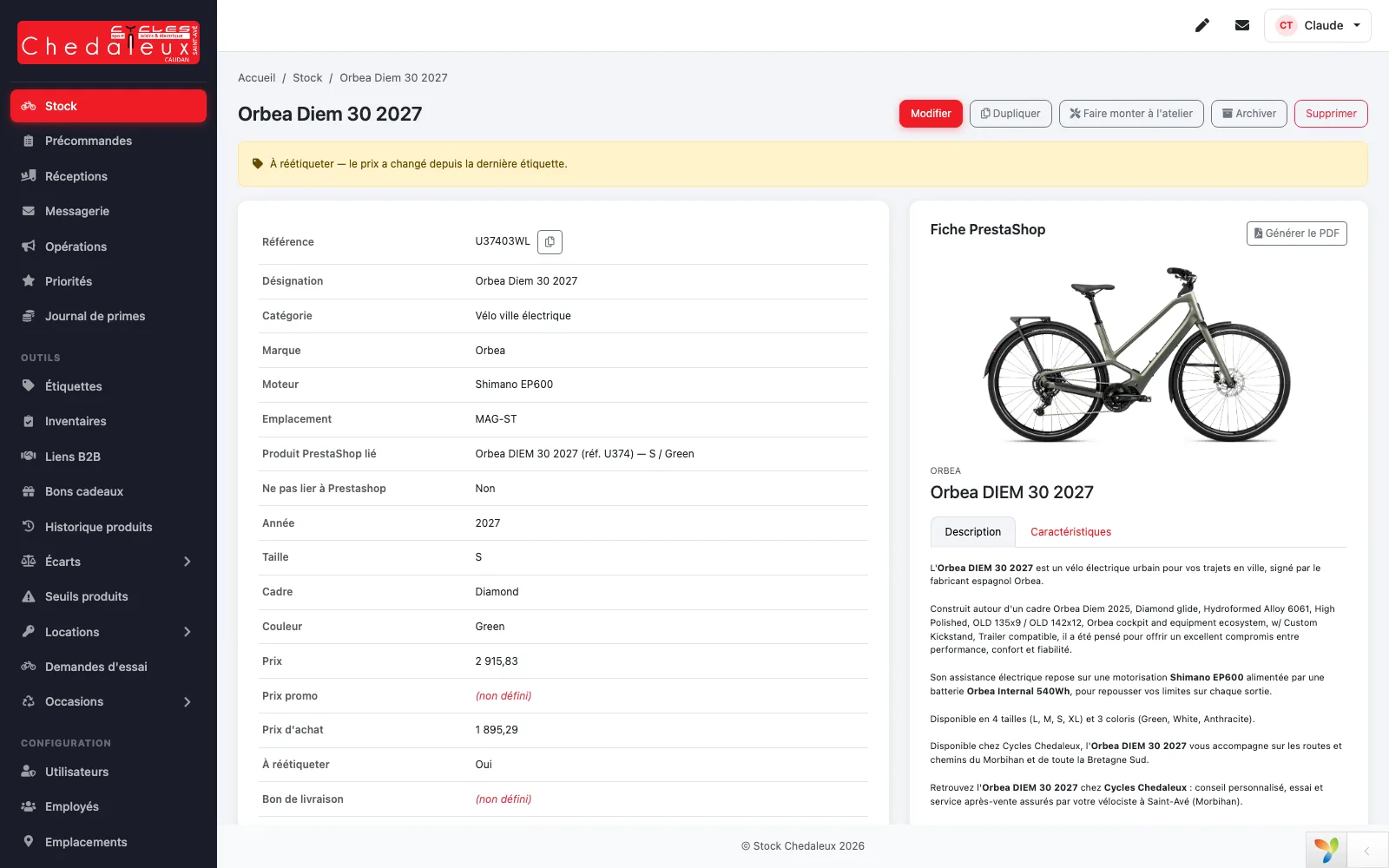Click the Liens B2B handshake icon
Screen dimensions: 1389x868
tap(29, 456)
